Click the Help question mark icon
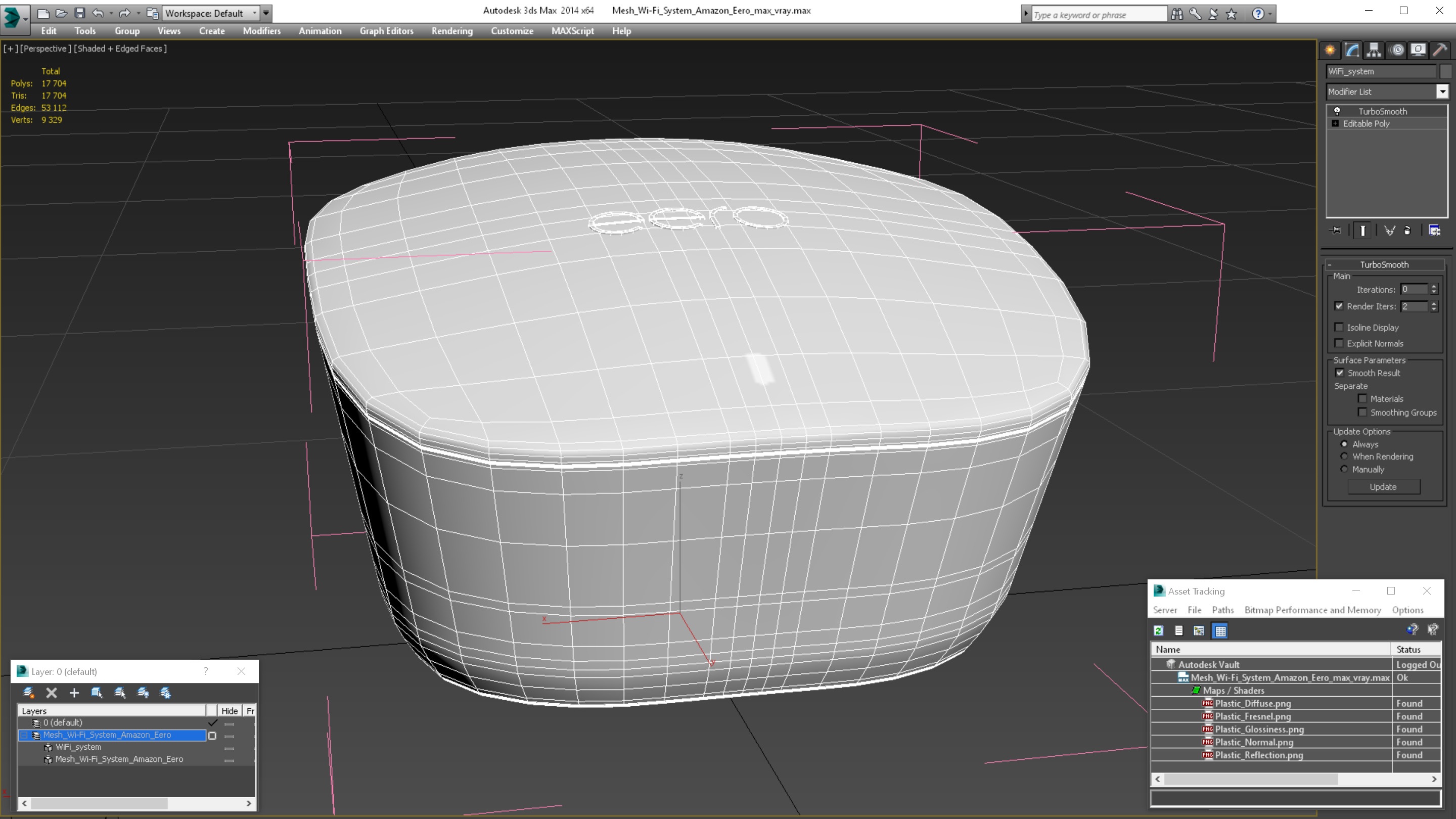Screen dimensions: 1456x819 click(x=1258, y=14)
